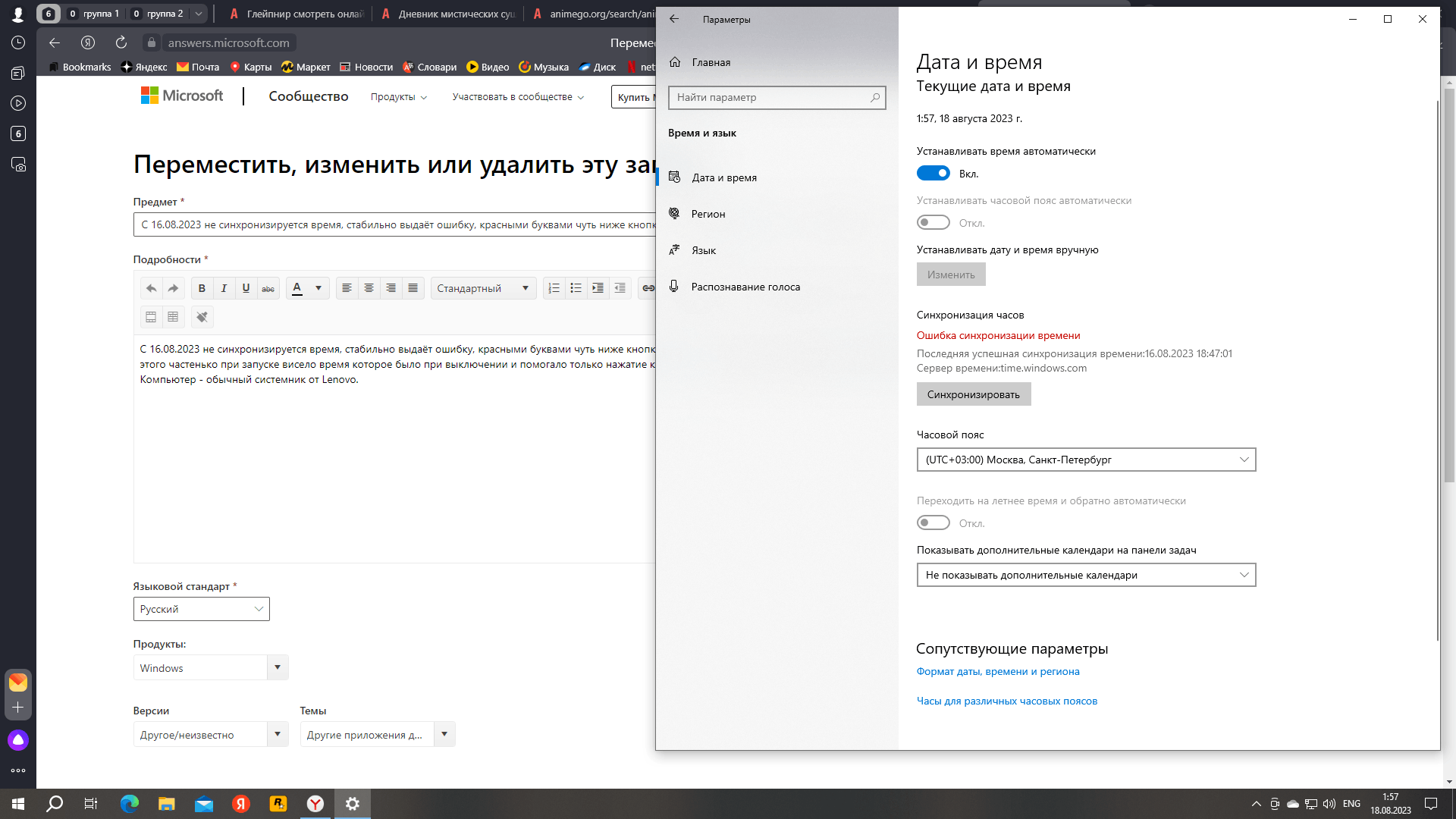Toggle bold formatting in the editor
Viewport: 1456px width, 819px height.
pos(202,288)
